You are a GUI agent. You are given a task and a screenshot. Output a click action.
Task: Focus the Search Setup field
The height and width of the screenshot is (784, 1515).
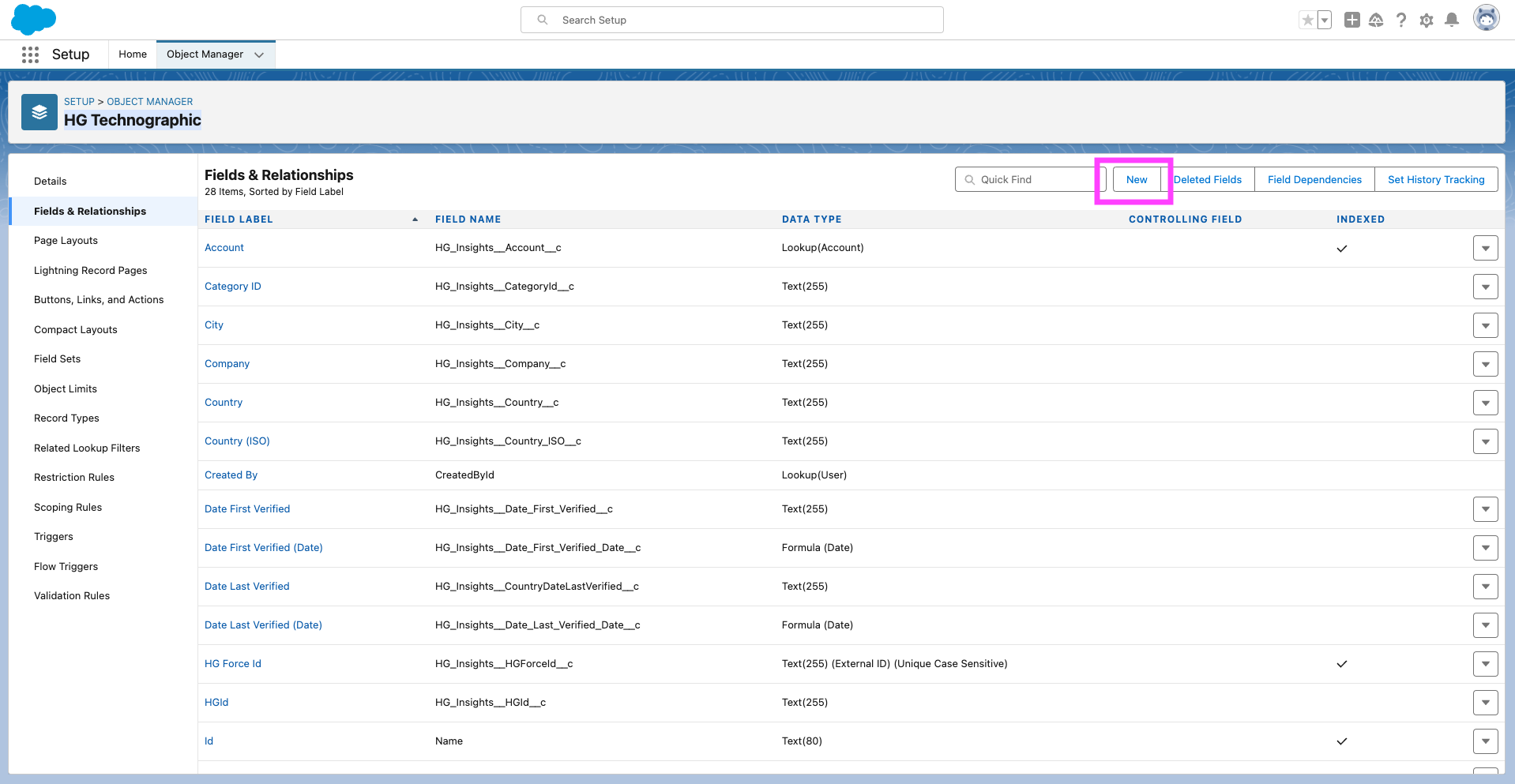click(732, 21)
